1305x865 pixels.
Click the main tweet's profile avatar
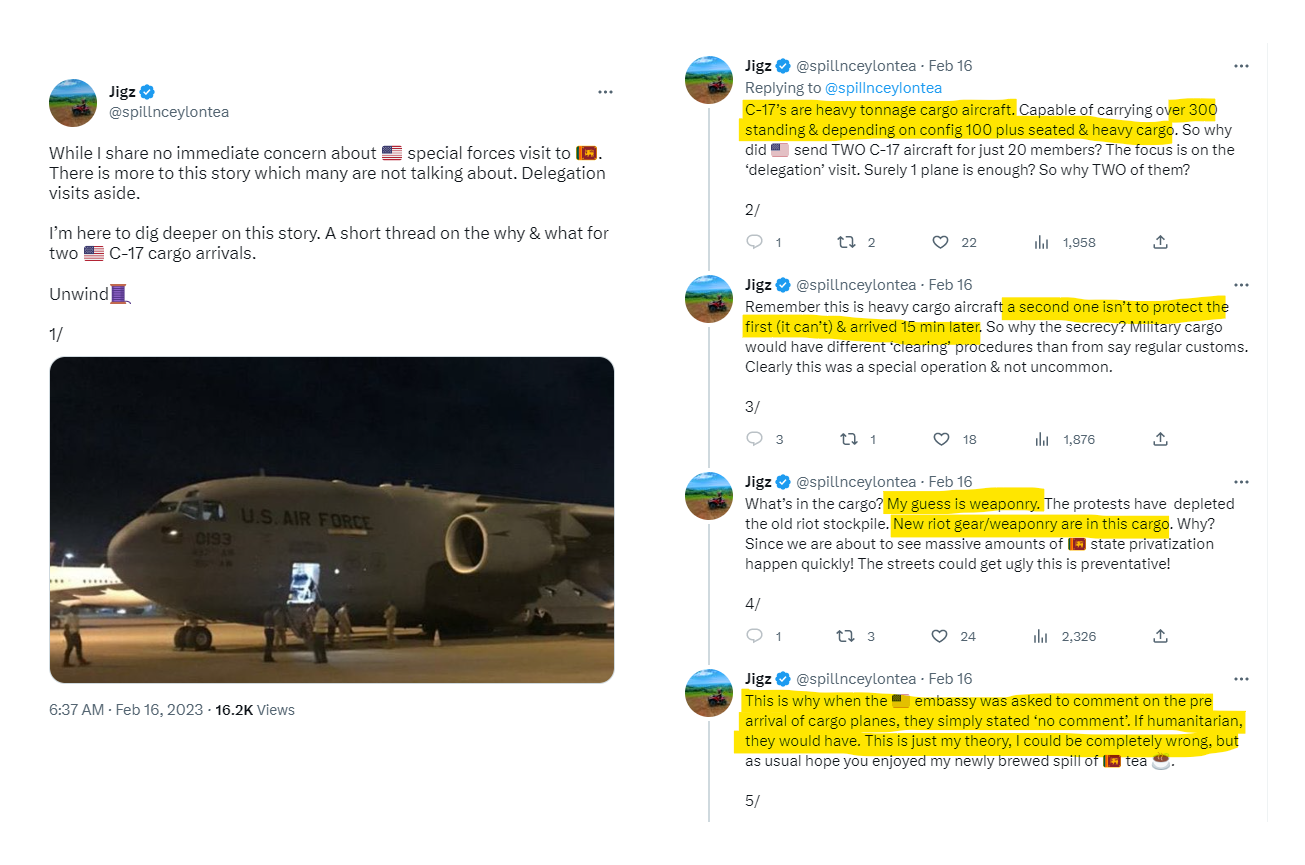pos(73,103)
